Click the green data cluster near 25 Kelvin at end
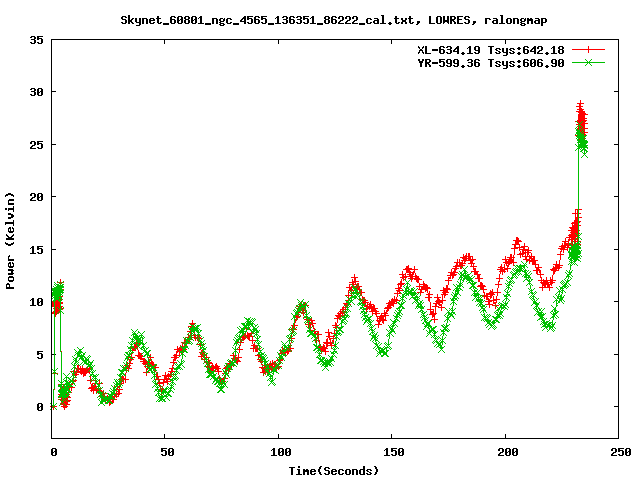 [x=582, y=141]
